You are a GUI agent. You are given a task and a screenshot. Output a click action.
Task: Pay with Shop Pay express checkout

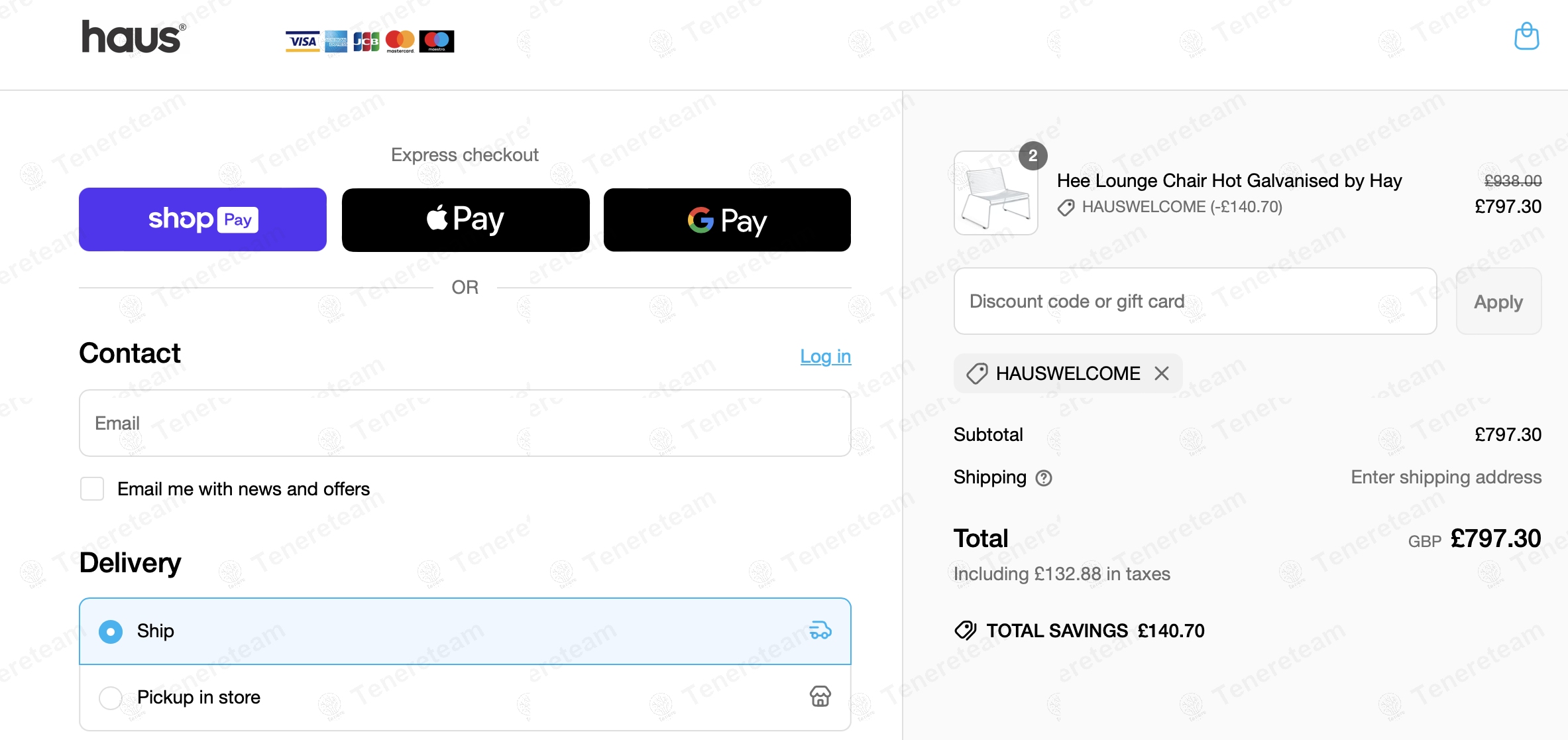click(203, 219)
